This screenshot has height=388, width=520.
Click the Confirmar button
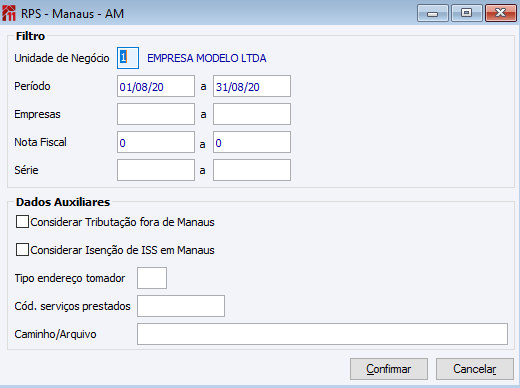(389, 369)
